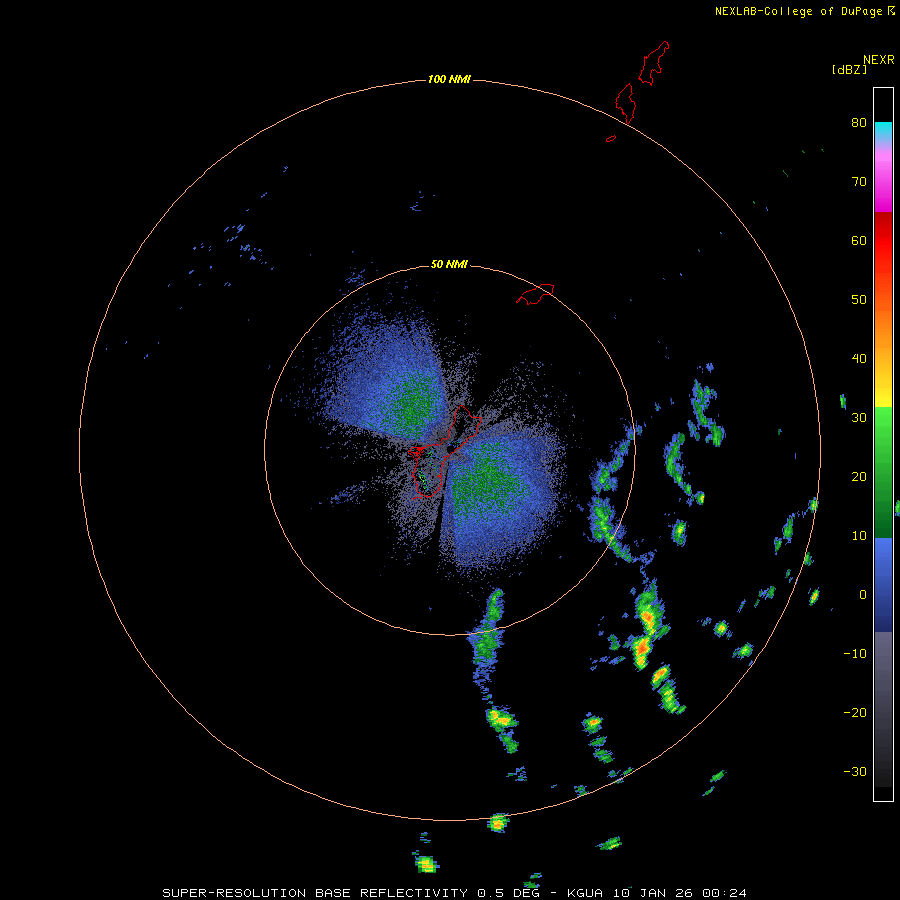The image size is (900, 900).
Task: Click the "-30" value on the dBZ scale
Action: coord(855,771)
